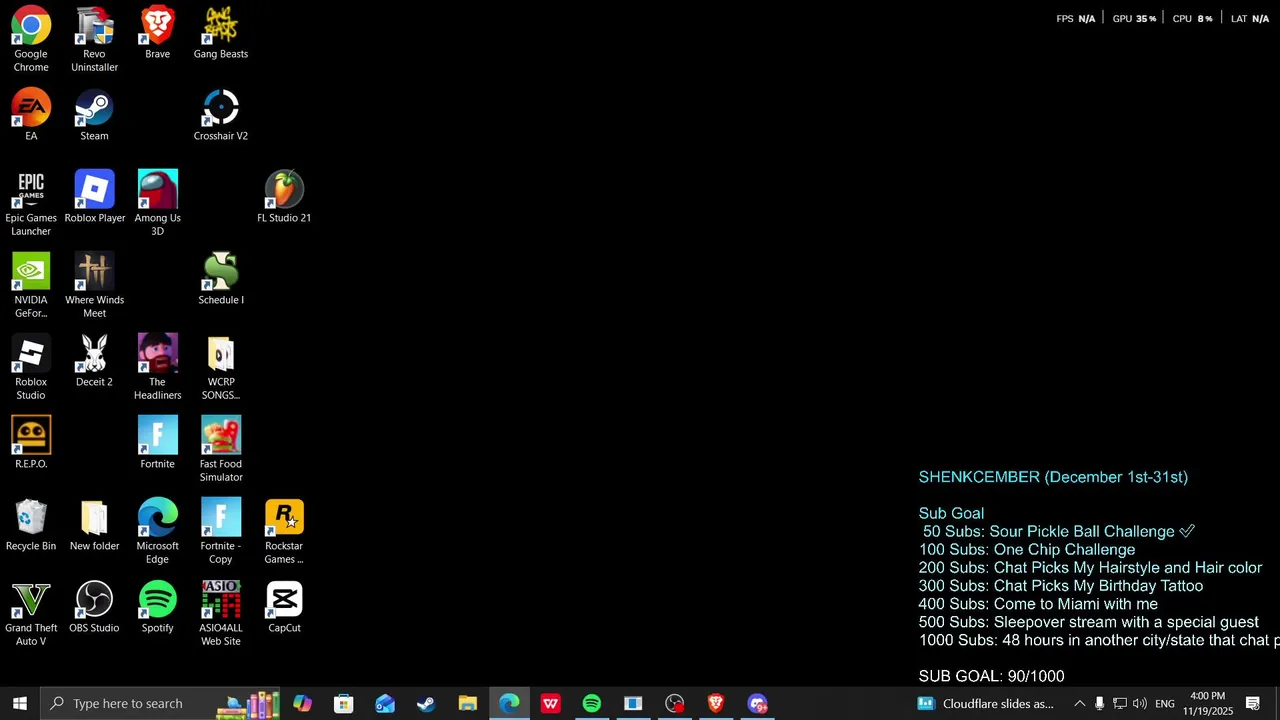Select the Recycle Bin icon

pyautogui.click(x=31, y=525)
